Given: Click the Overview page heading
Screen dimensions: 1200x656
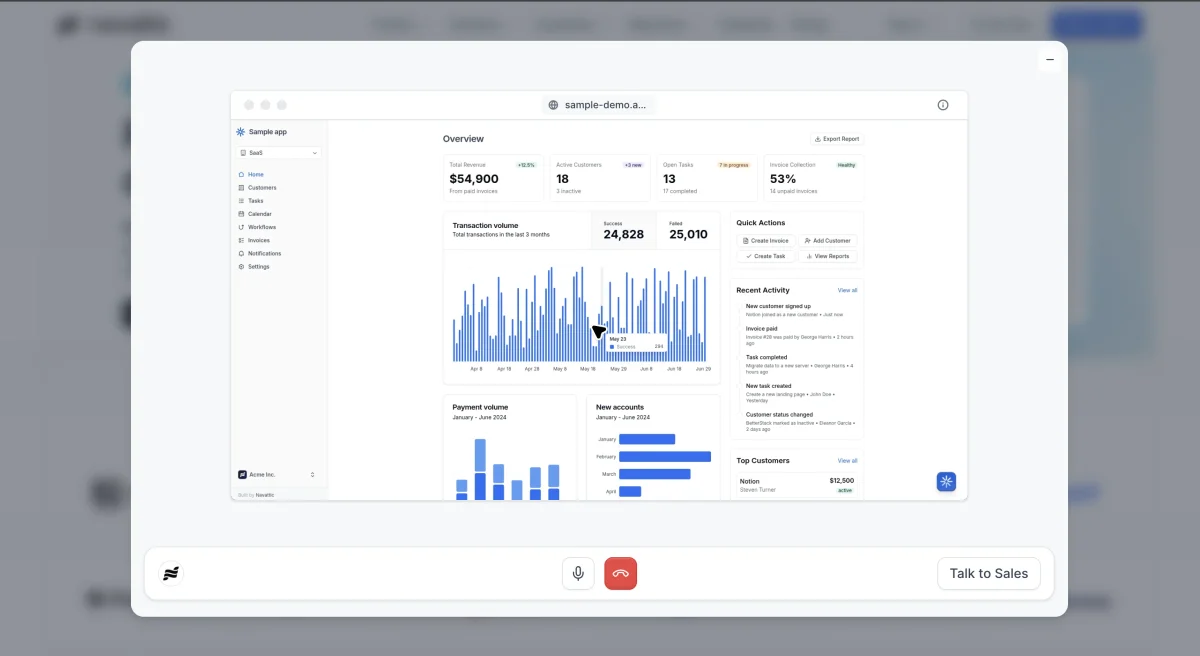Looking at the screenshot, I should pyautogui.click(x=463, y=139).
